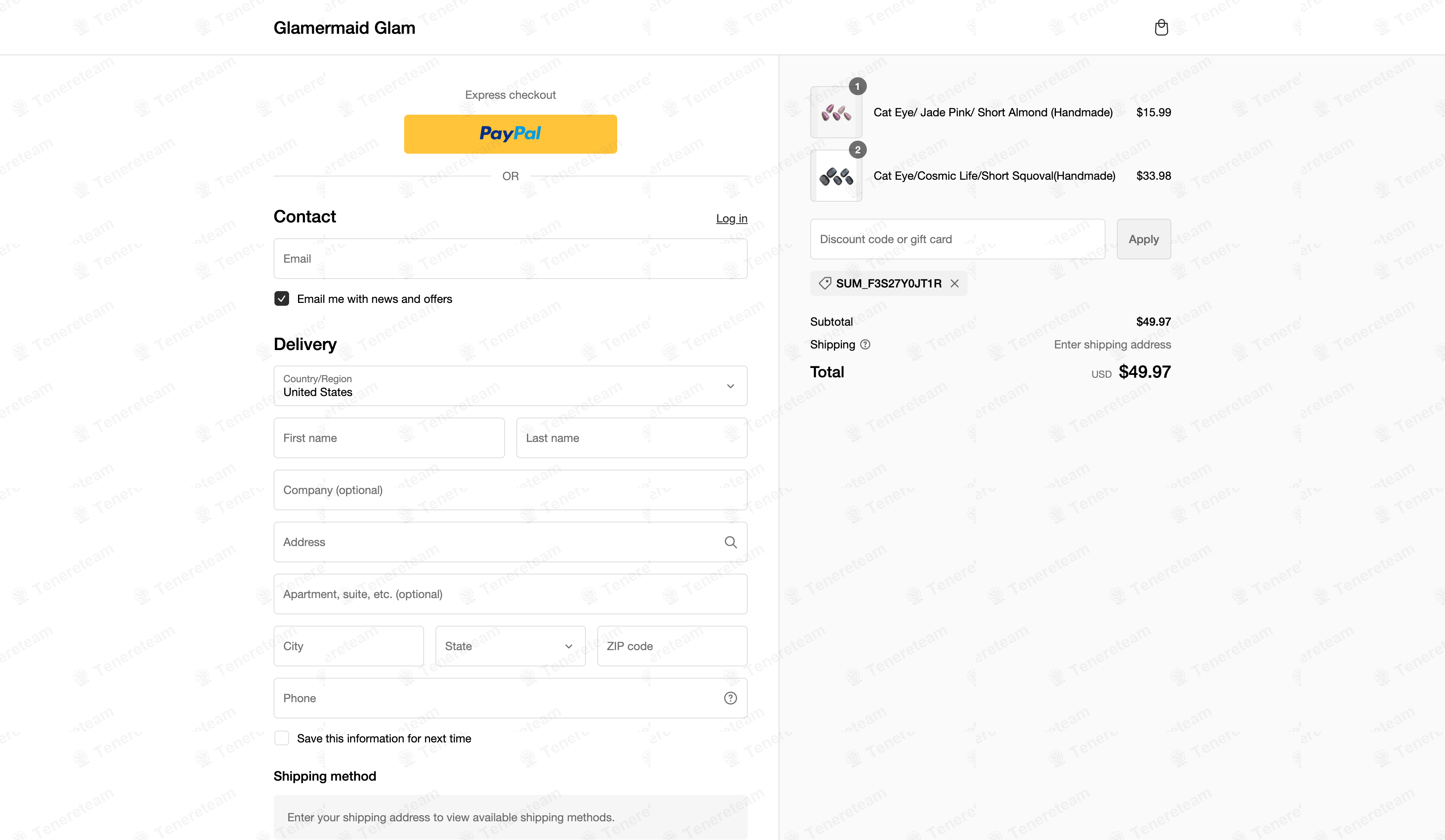Select the ZIP code field

pos(672,646)
